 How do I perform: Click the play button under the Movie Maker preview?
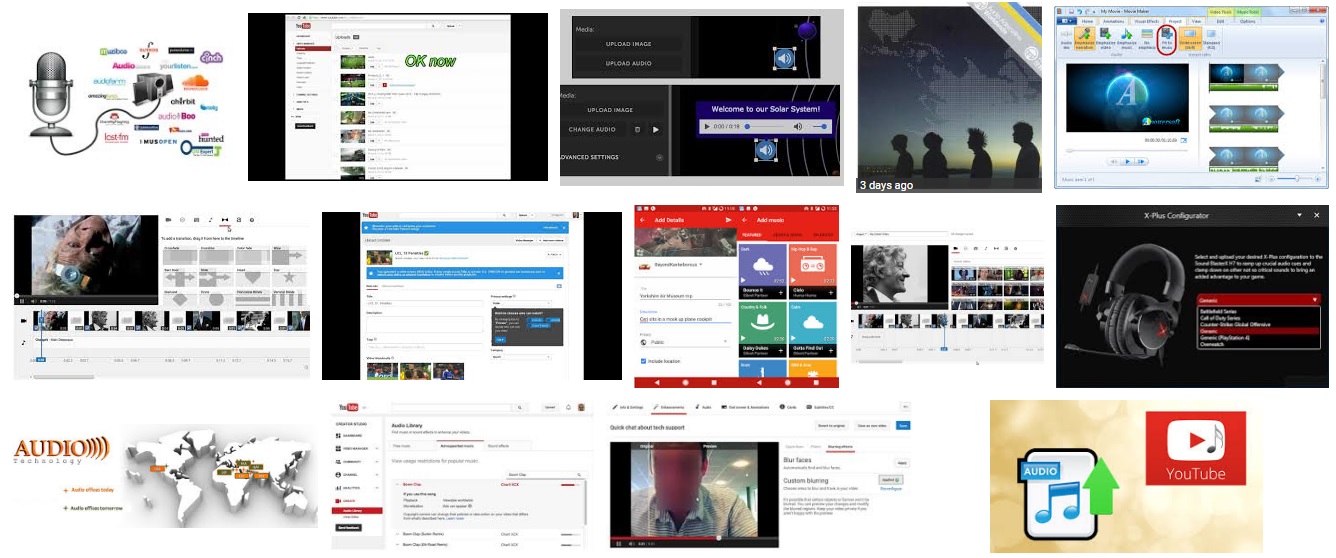tap(1128, 161)
